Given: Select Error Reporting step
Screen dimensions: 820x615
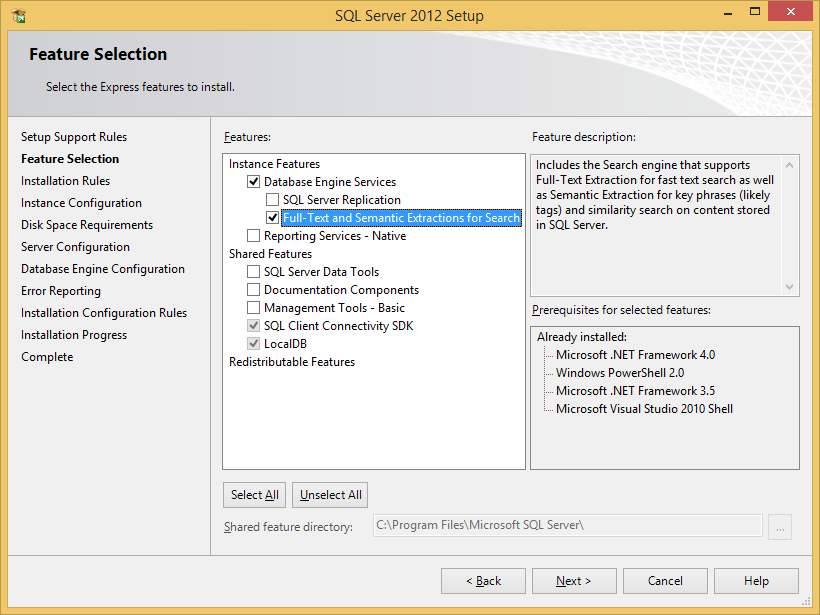Looking at the screenshot, I should pyautogui.click(x=61, y=291).
